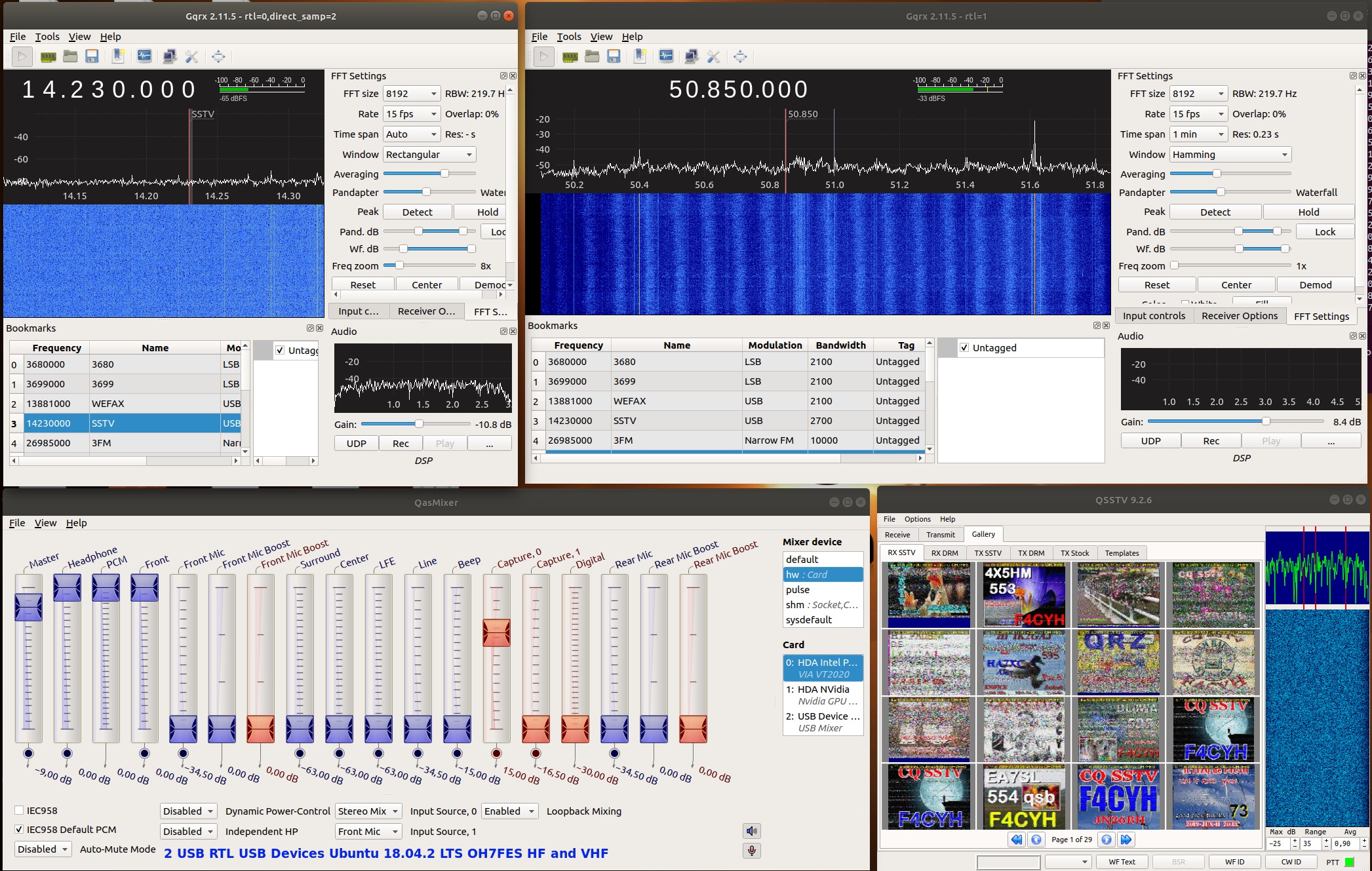Open remote control settings wrench icon right Gqrx
The width and height of the screenshot is (1372, 871).
713,56
